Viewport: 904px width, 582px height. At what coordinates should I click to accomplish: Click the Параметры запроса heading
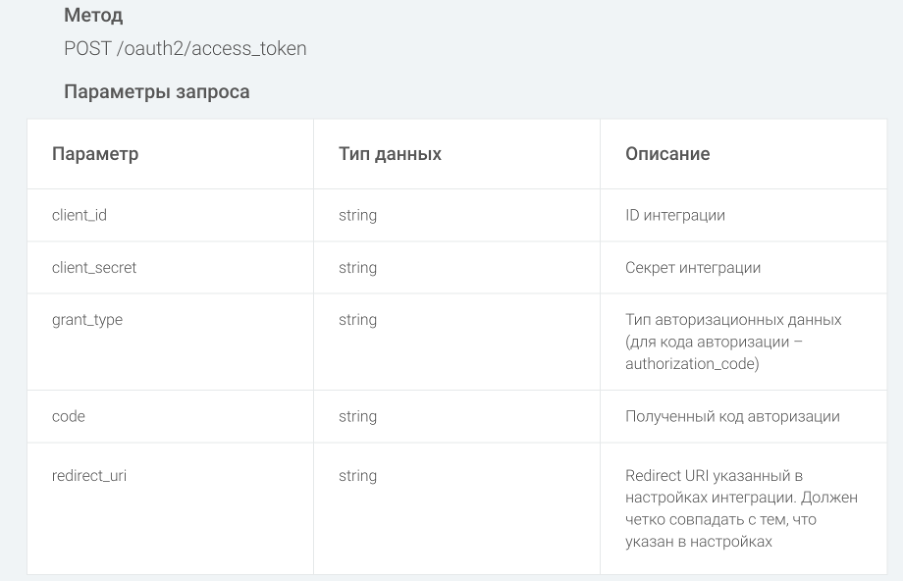click(157, 92)
